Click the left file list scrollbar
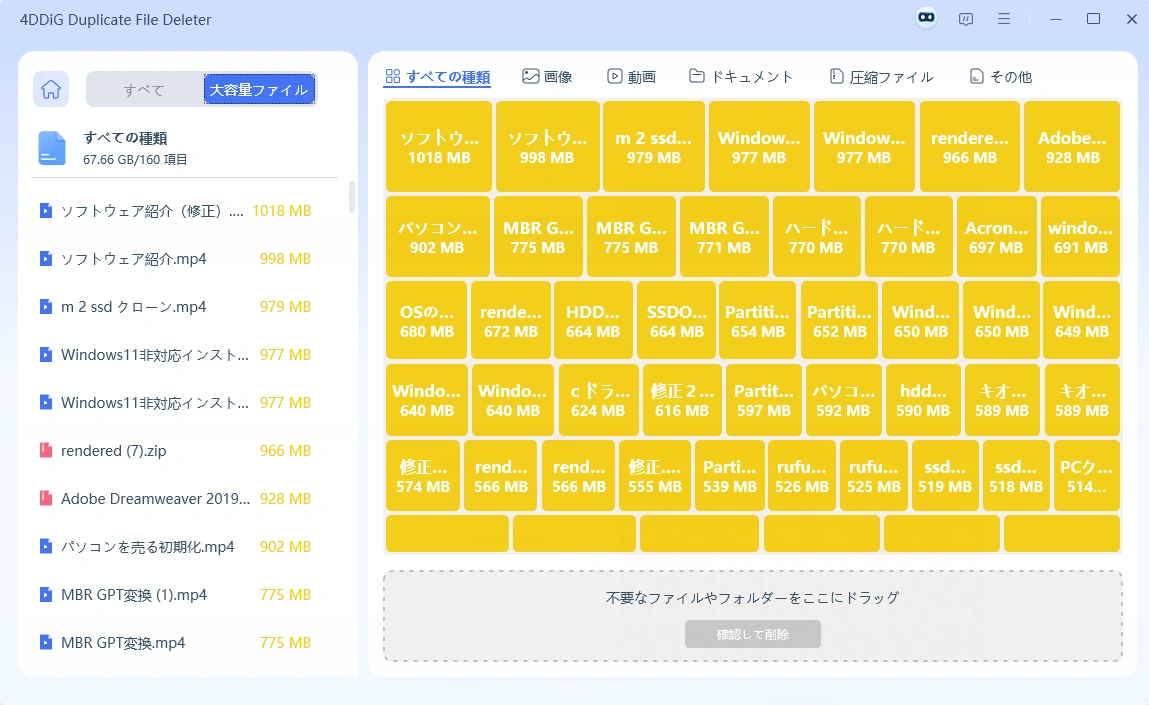The image size is (1149, 705). tap(352, 196)
